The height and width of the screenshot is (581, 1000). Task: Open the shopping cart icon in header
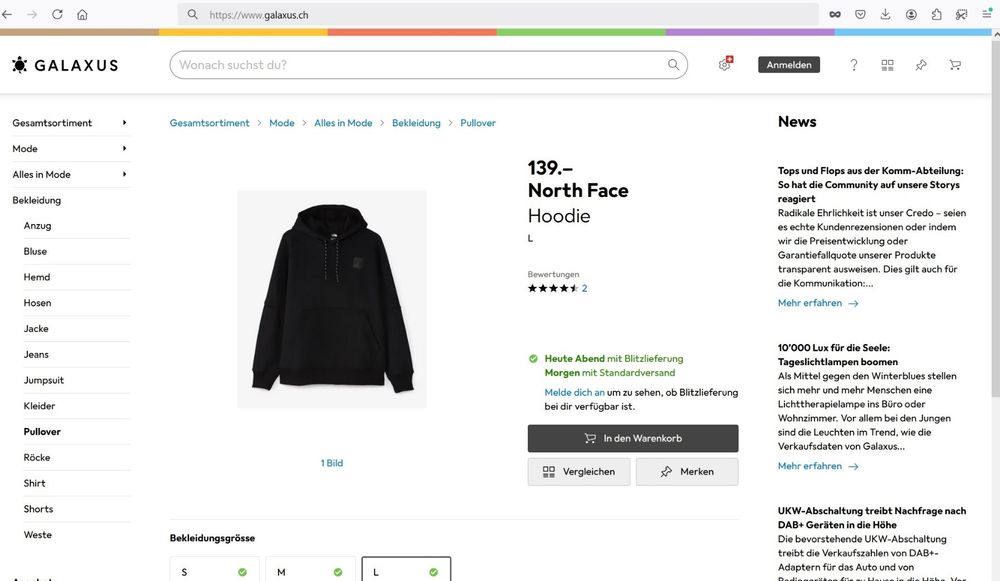coord(955,65)
